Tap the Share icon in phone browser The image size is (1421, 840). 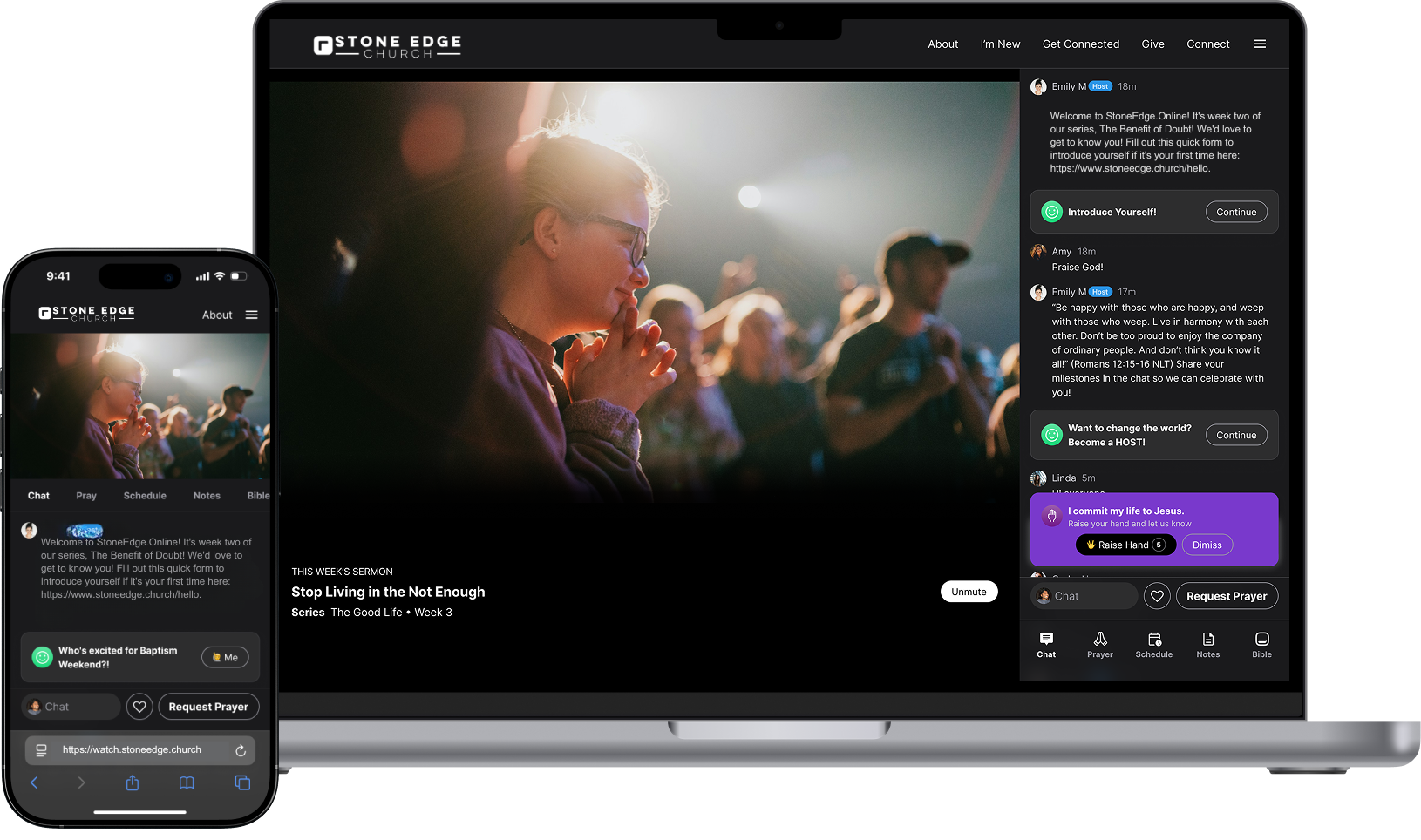pyautogui.click(x=133, y=782)
